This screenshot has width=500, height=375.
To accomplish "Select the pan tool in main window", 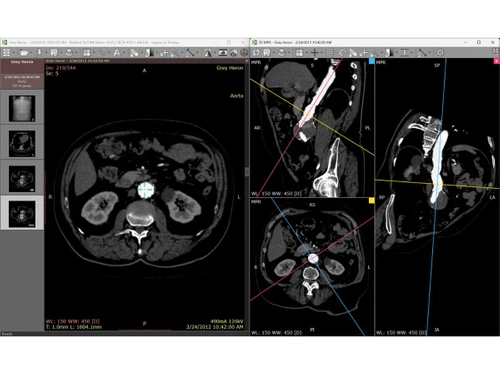I will [x=164, y=52].
